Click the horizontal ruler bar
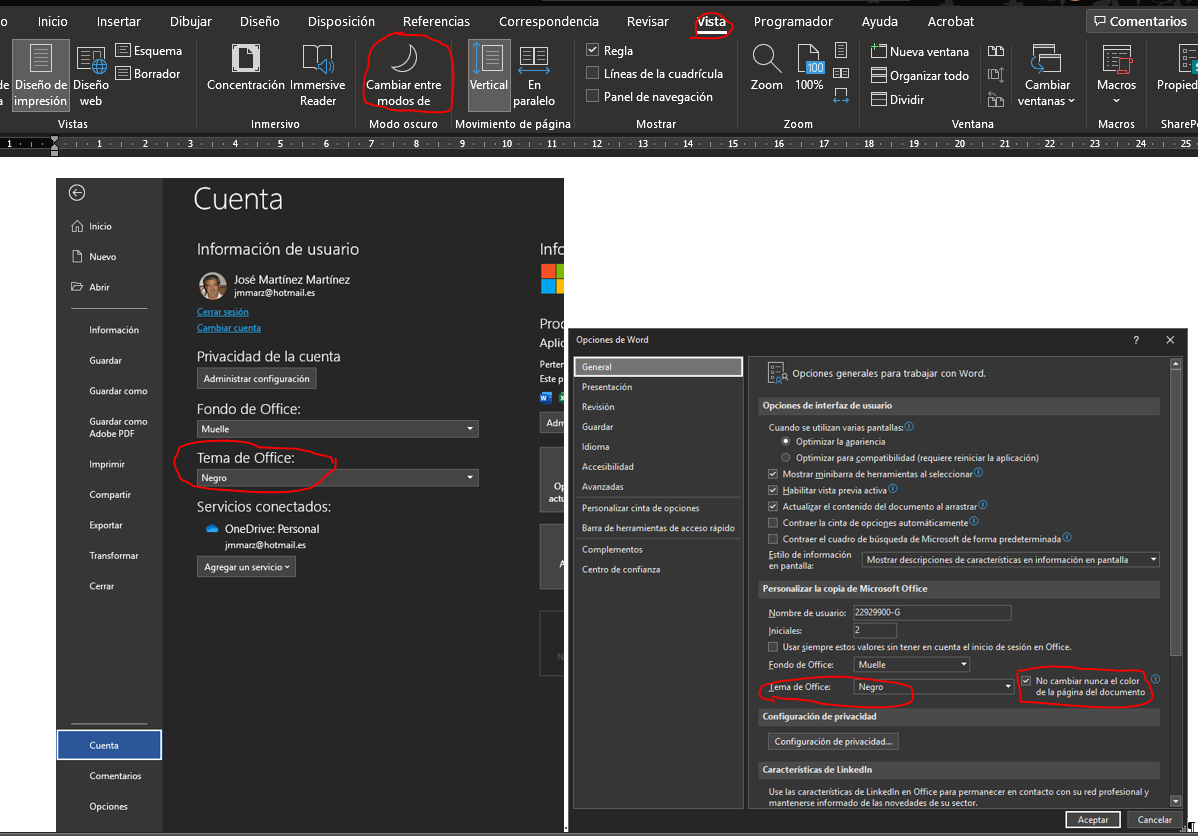The image size is (1198, 836). 600,144
